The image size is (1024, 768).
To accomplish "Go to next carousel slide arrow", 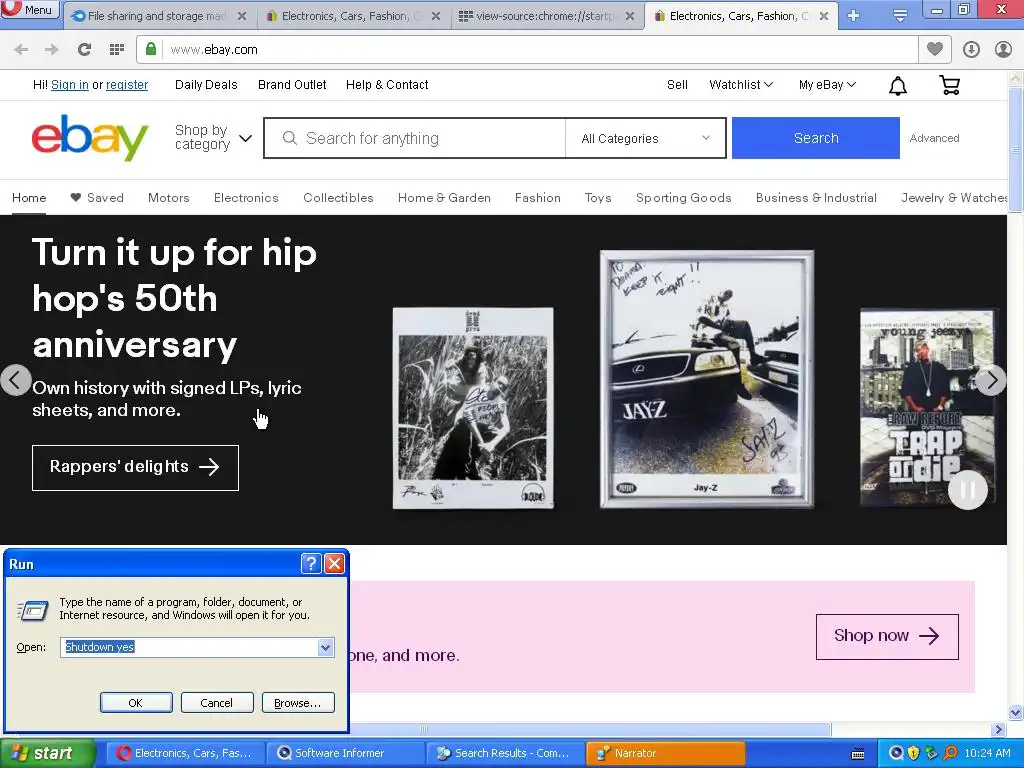I will [x=991, y=379].
